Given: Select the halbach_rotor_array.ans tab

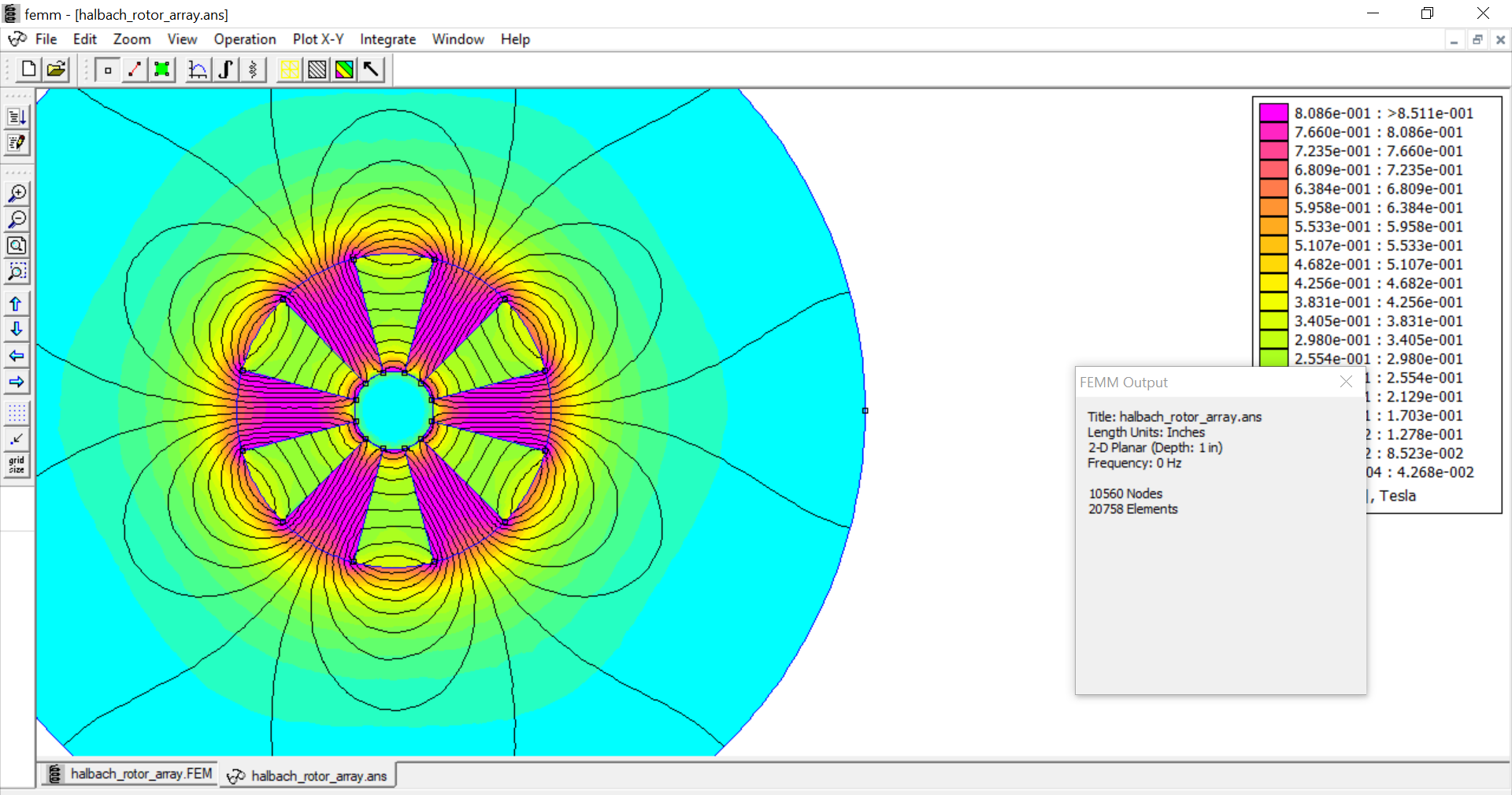Looking at the screenshot, I should (x=308, y=776).
